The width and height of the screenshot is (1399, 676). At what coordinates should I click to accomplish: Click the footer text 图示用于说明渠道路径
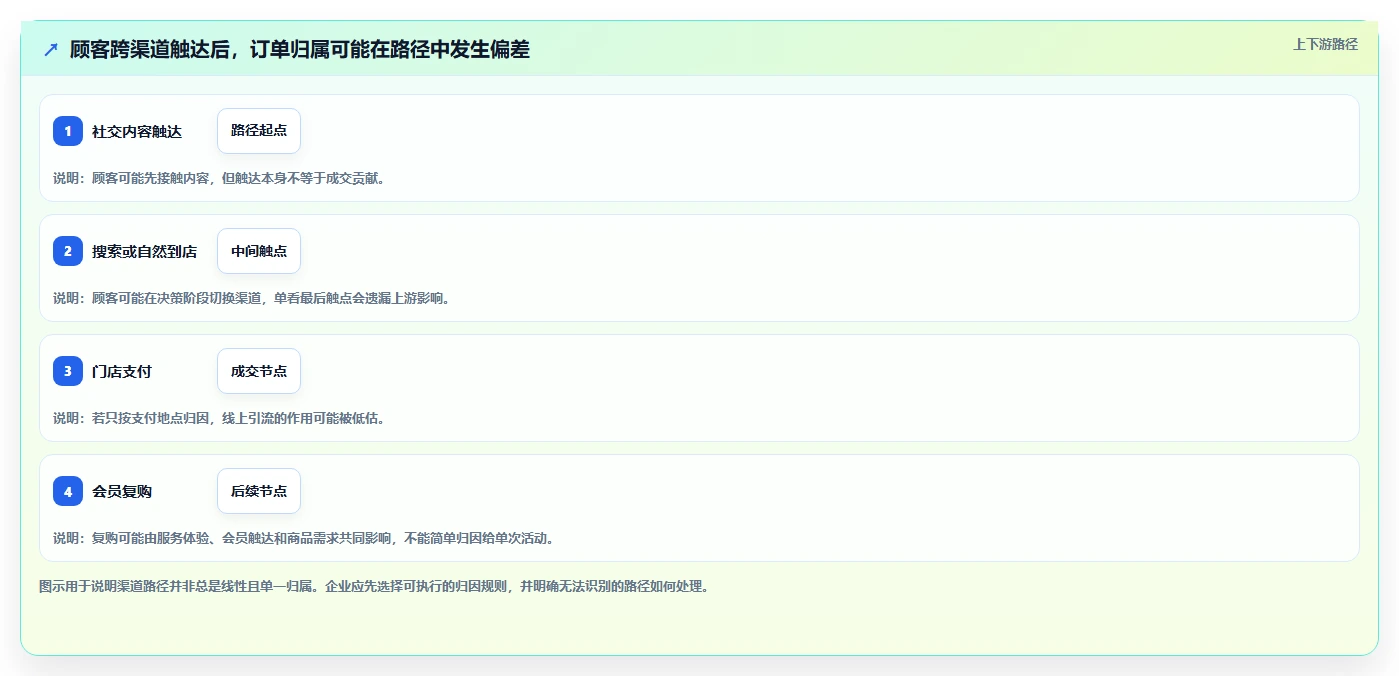pos(374,586)
